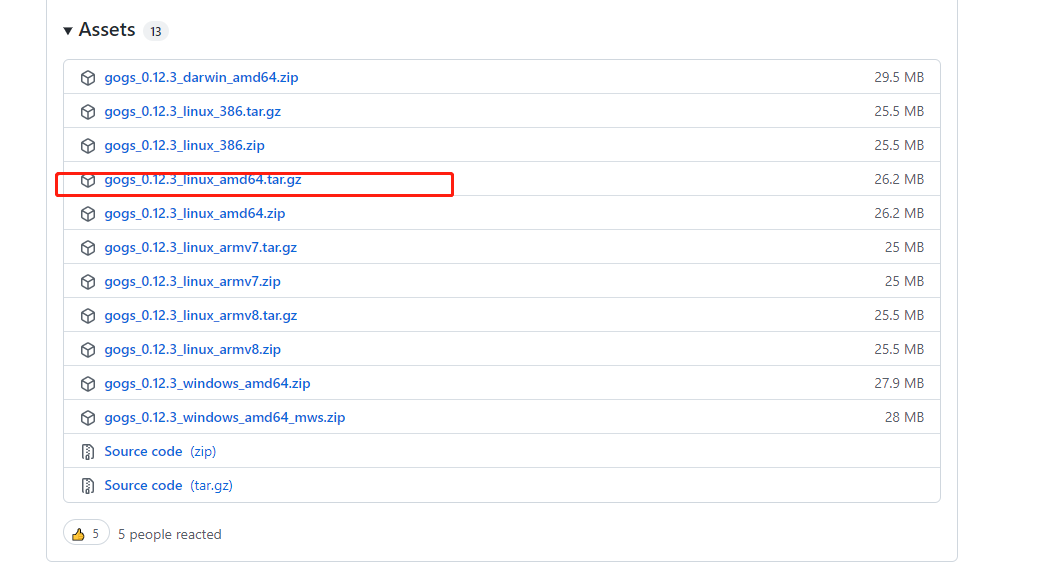Click package icon beside gogs_0.12.3_linux_amd64.zip

pos(88,213)
